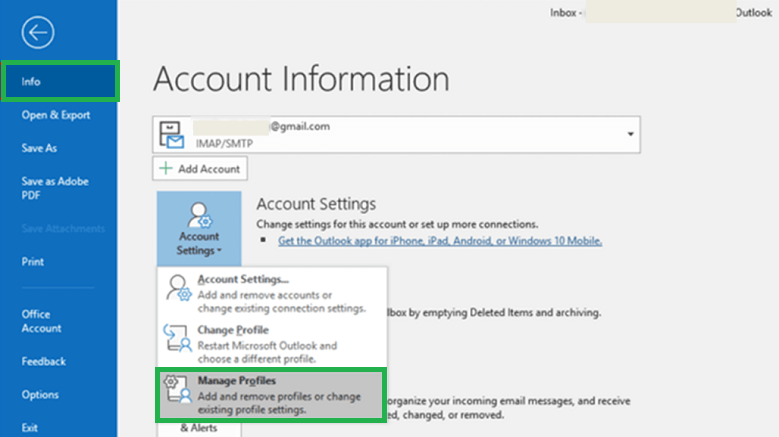Choose Account Settings... from the dropdown menu
779x437 pixels.
[272, 293]
